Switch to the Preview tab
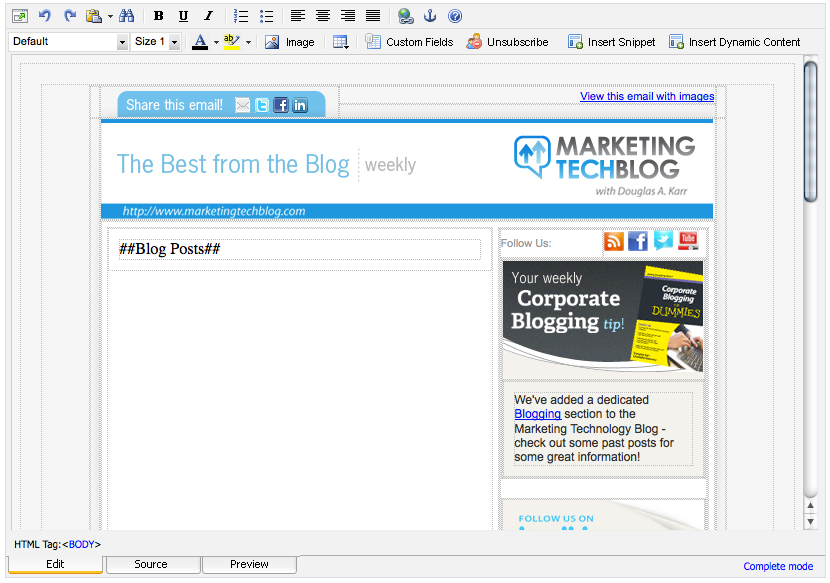 click(x=249, y=564)
